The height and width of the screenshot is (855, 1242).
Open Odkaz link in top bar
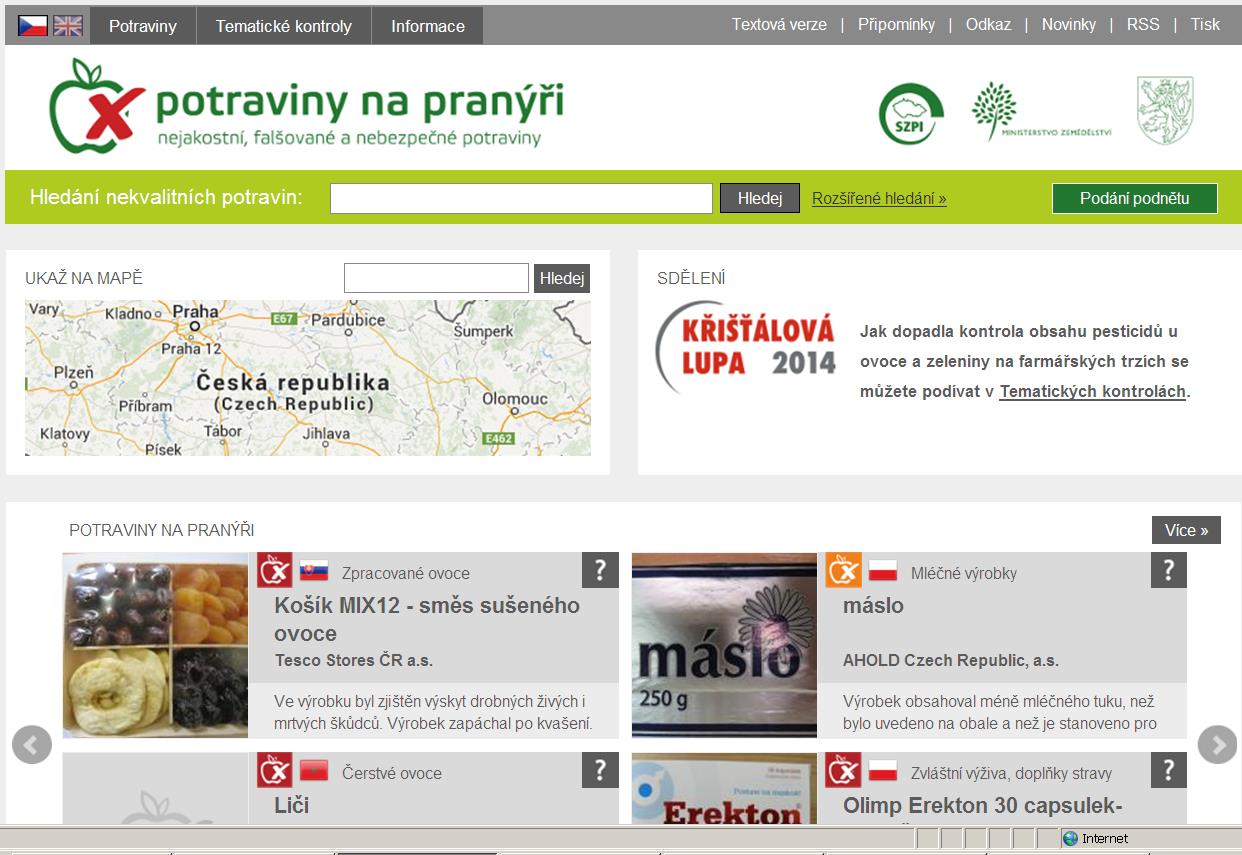coord(988,25)
